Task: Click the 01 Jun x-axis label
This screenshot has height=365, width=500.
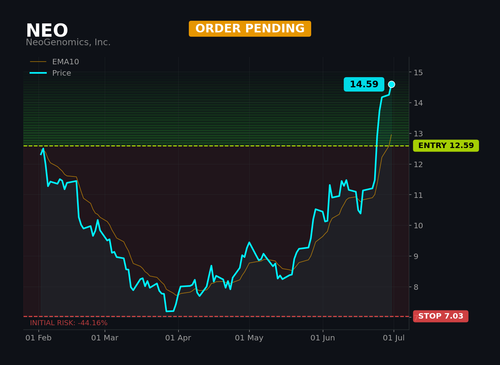Action: [323, 338]
